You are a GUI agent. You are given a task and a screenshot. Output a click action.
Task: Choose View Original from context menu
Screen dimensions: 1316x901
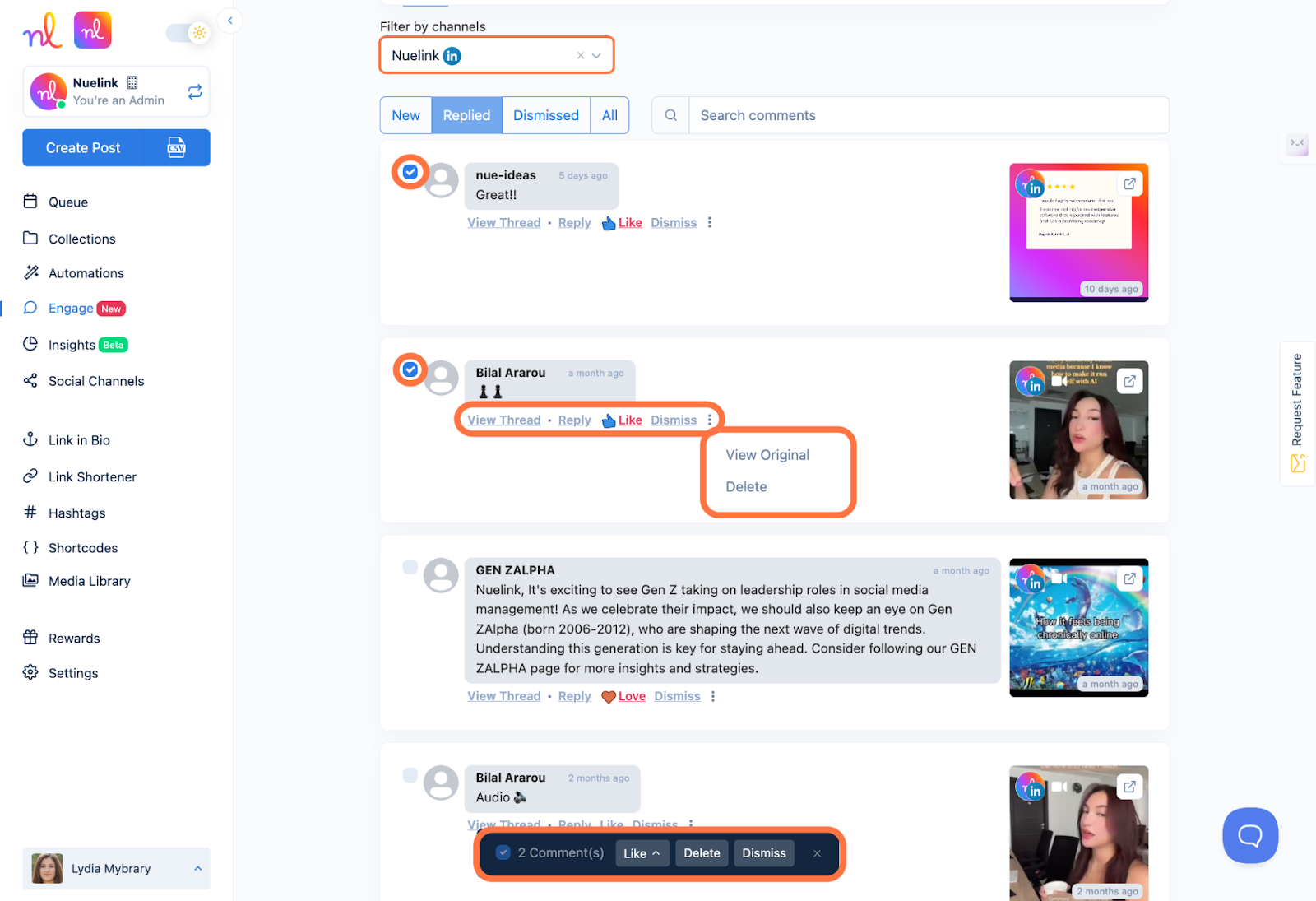pos(767,455)
